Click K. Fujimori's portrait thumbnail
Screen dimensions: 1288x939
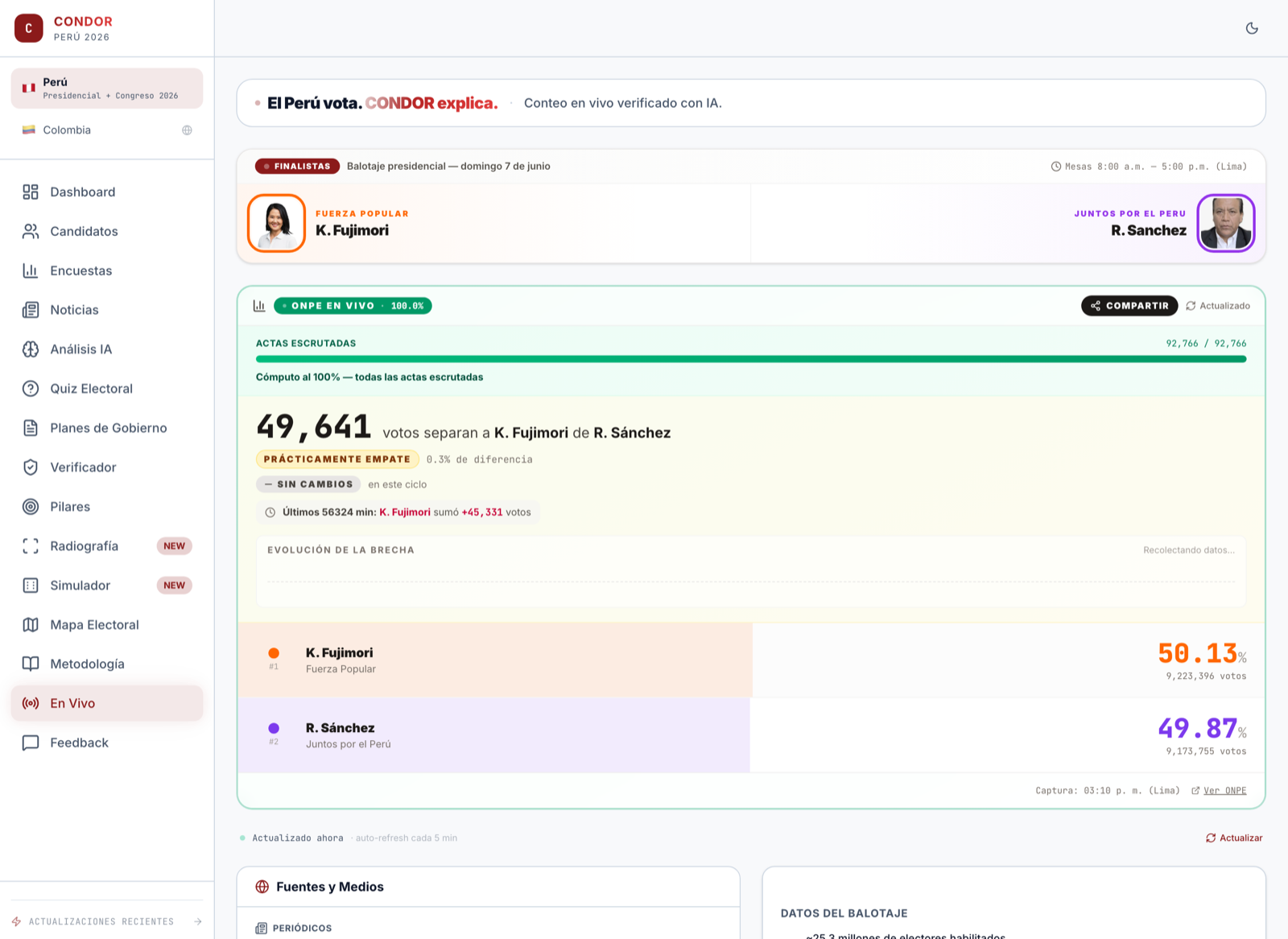tap(276, 223)
